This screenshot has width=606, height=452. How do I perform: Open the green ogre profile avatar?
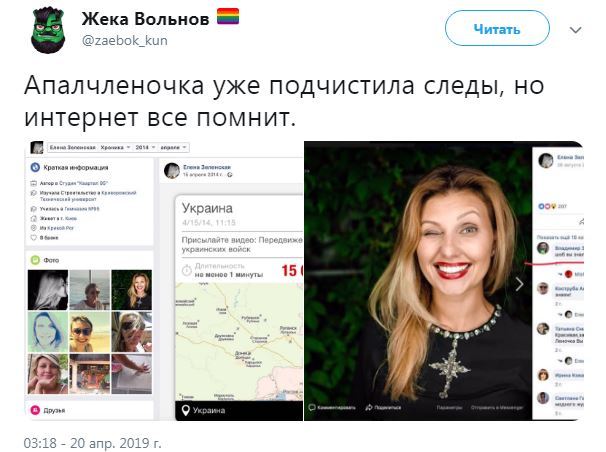[x=48, y=29]
